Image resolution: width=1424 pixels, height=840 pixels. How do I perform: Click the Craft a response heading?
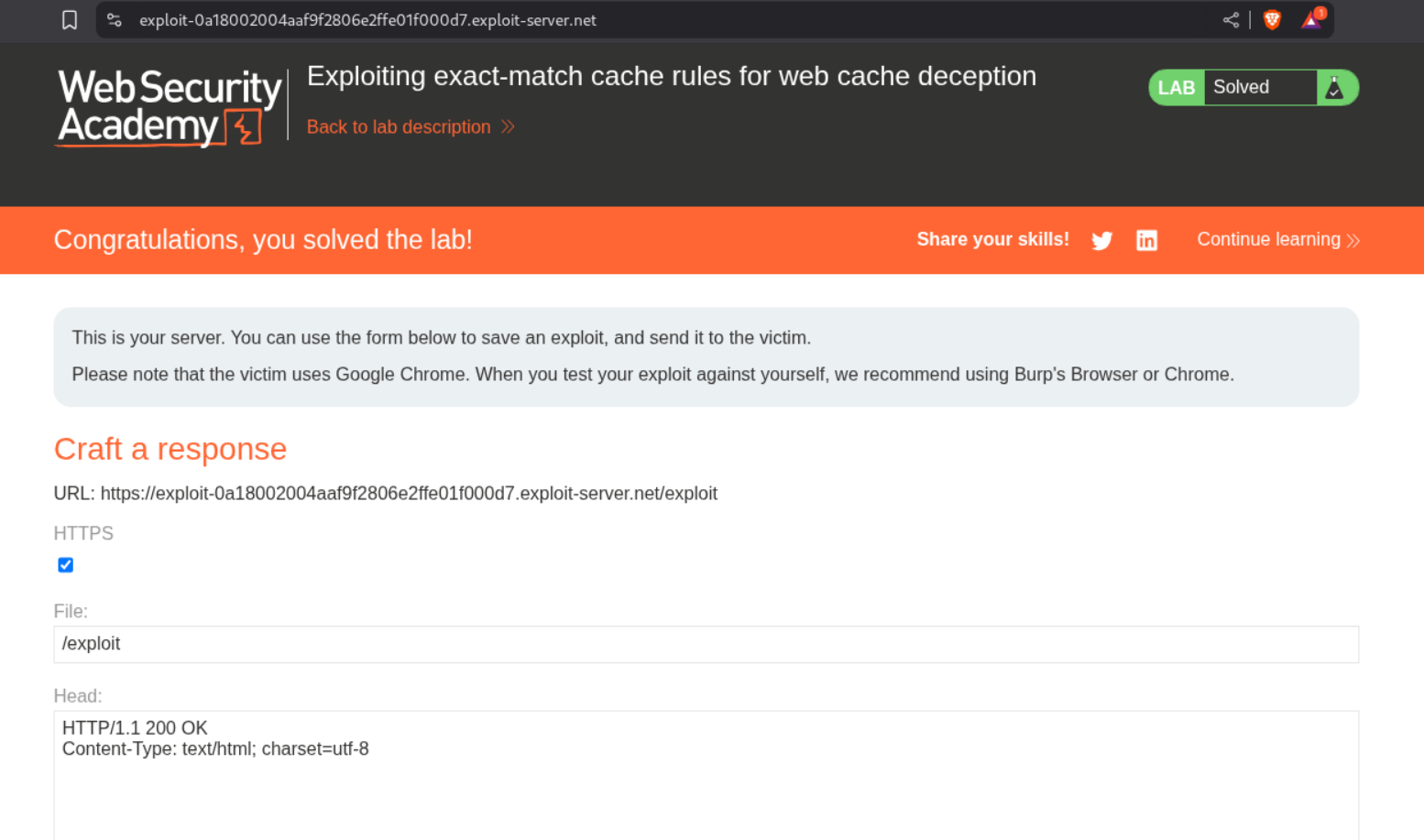[170, 449]
